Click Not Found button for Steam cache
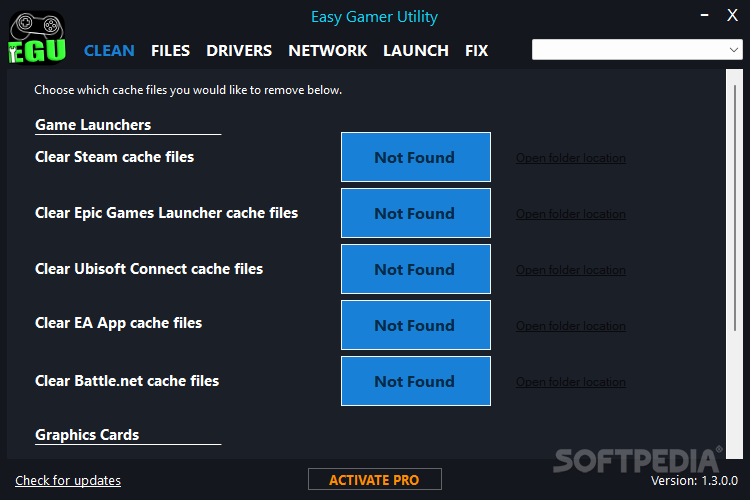Screen dimensions: 750x500 [416, 157]
